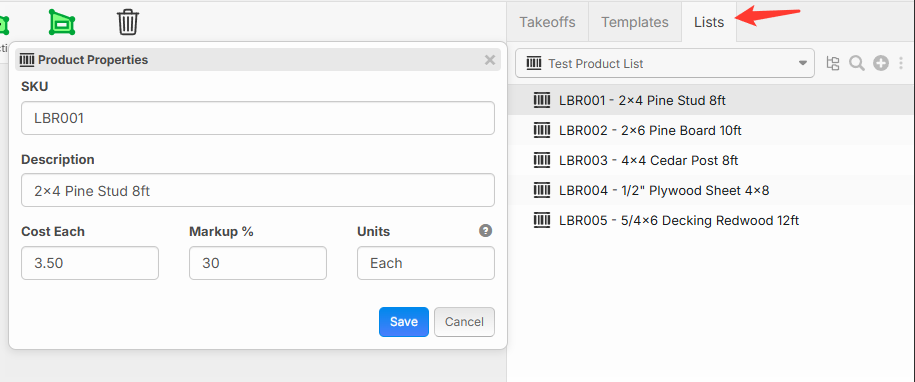Click the barcode icon beside LBR003
Viewport: 915px width, 382px height.
point(542,160)
